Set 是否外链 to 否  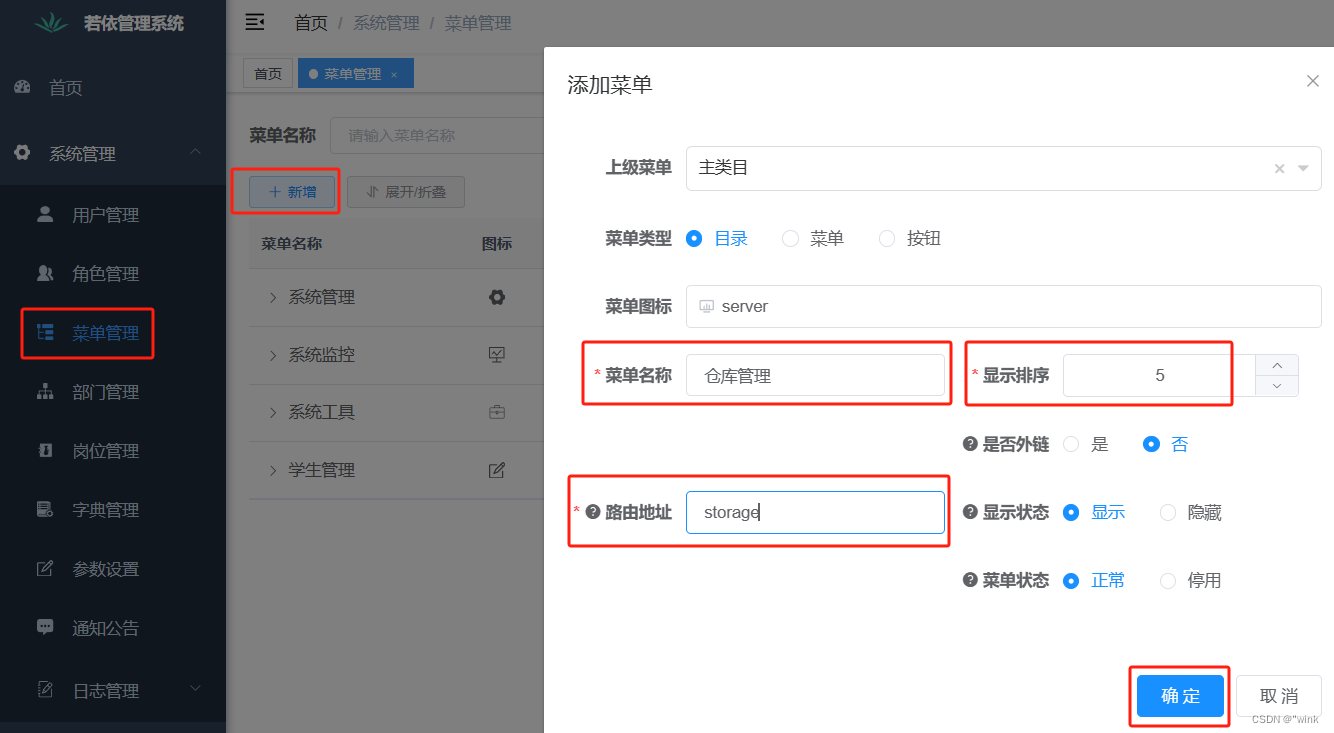[1151, 444]
